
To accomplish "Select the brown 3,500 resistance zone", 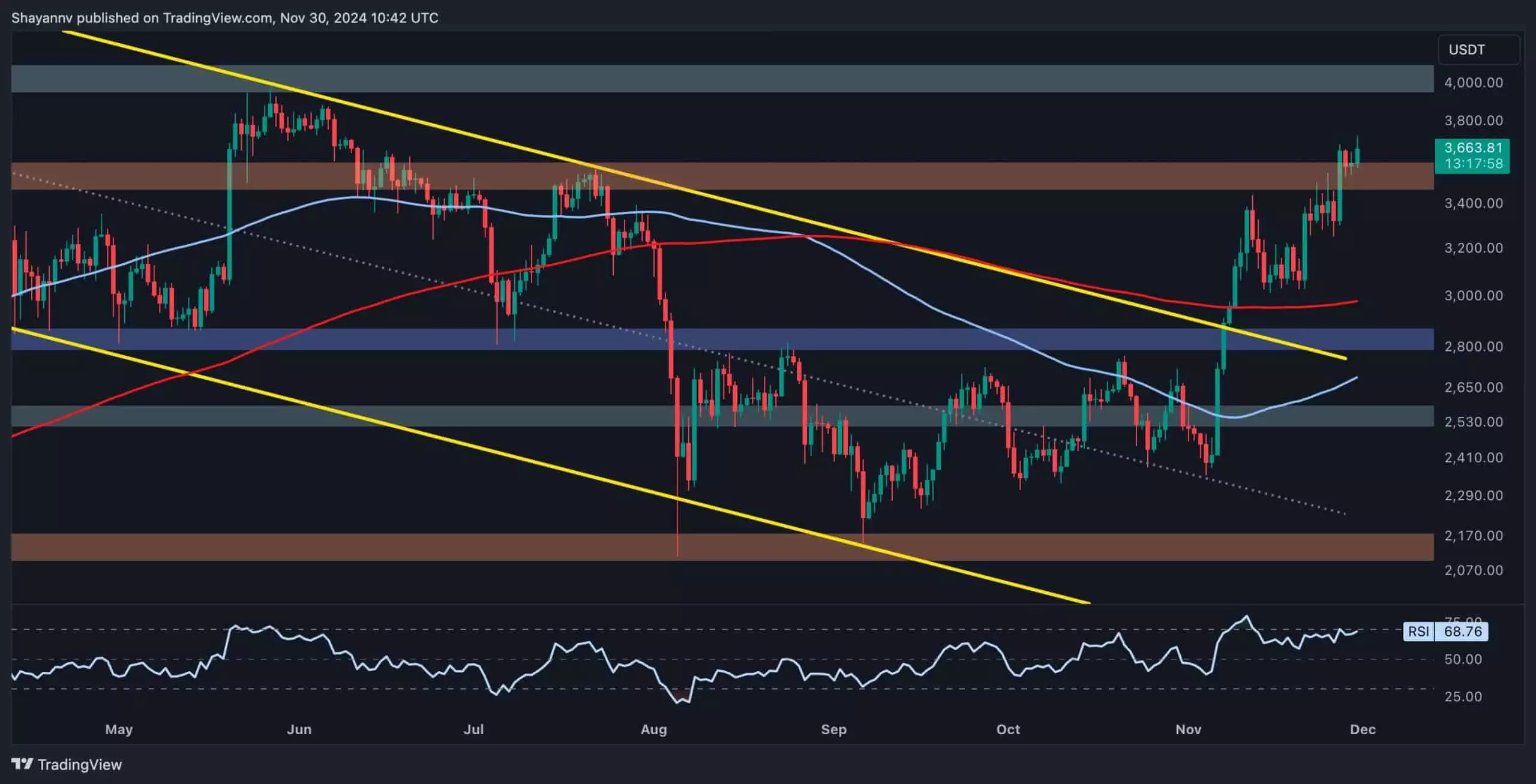I will [x=722, y=176].
